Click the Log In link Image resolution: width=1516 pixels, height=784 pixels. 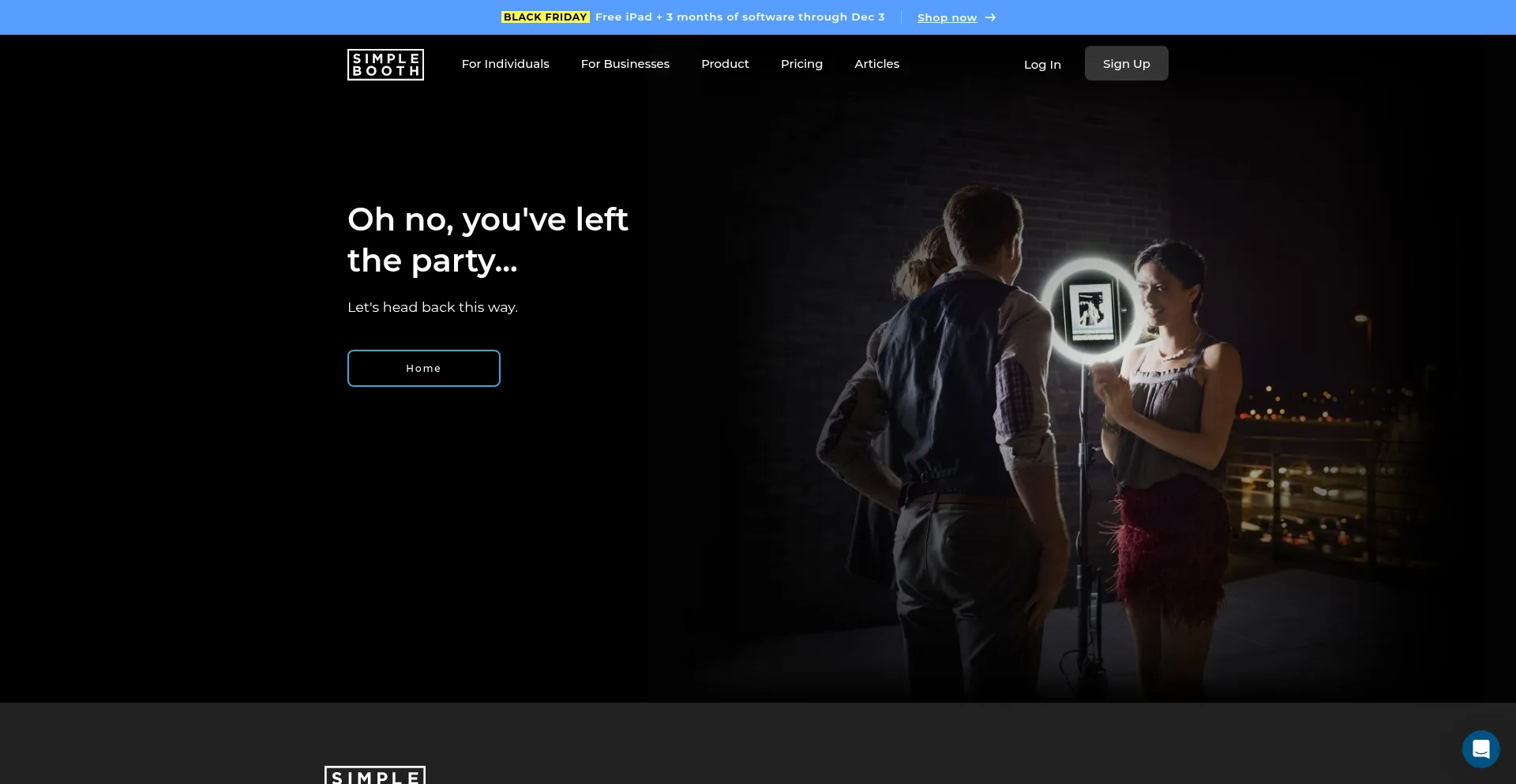(1042, 65)
